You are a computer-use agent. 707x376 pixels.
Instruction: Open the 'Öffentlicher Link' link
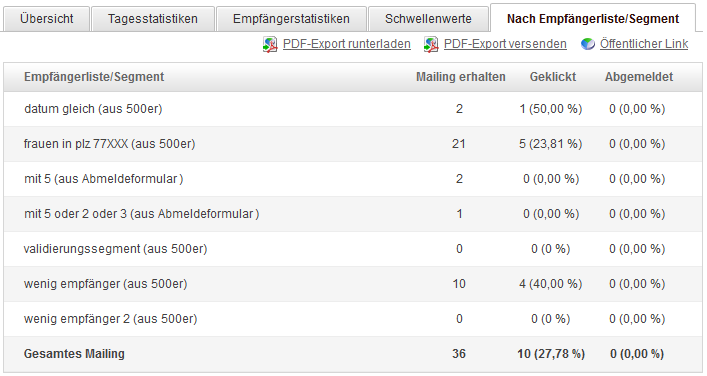[644, 44]
